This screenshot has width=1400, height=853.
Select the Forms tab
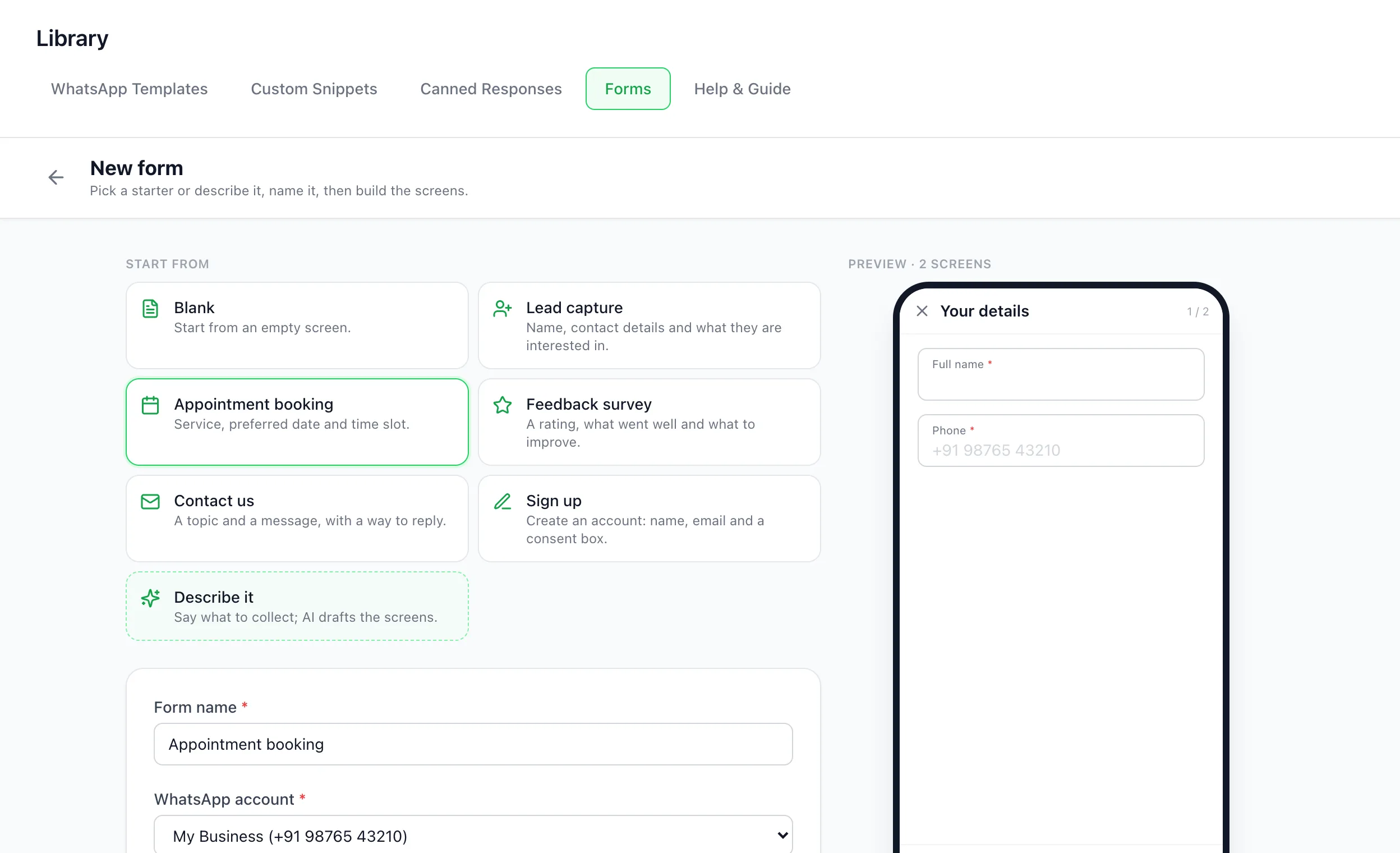coord(628,89)
